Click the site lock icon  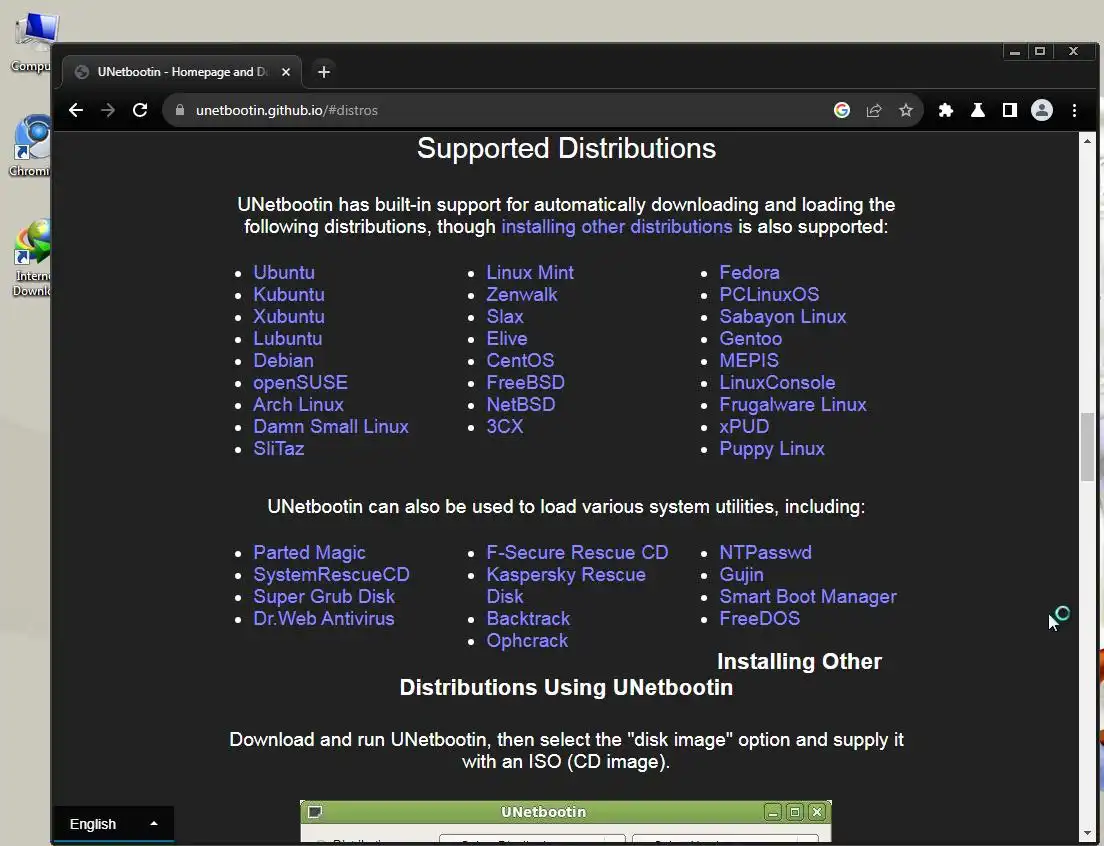(x=180, y=111)
